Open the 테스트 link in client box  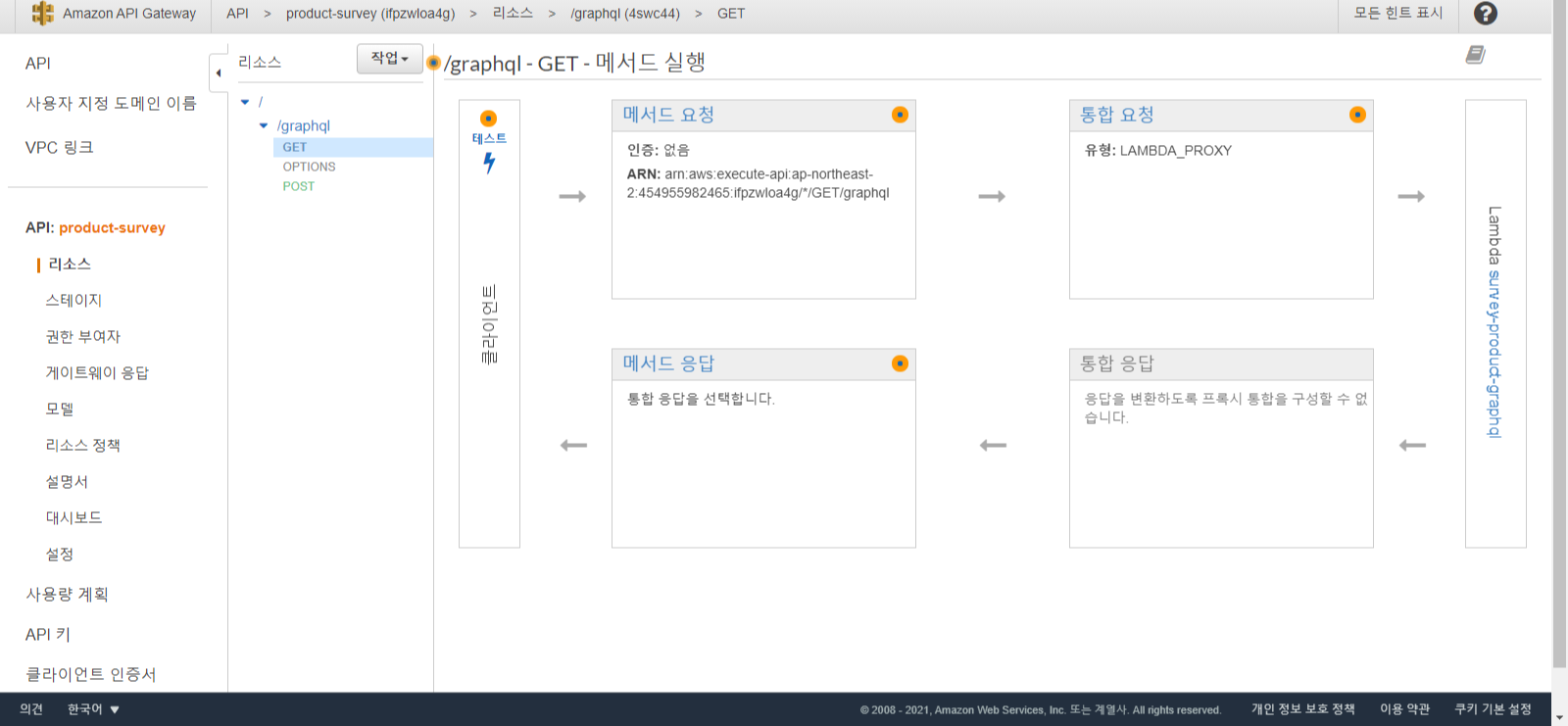tap(489, 138)
